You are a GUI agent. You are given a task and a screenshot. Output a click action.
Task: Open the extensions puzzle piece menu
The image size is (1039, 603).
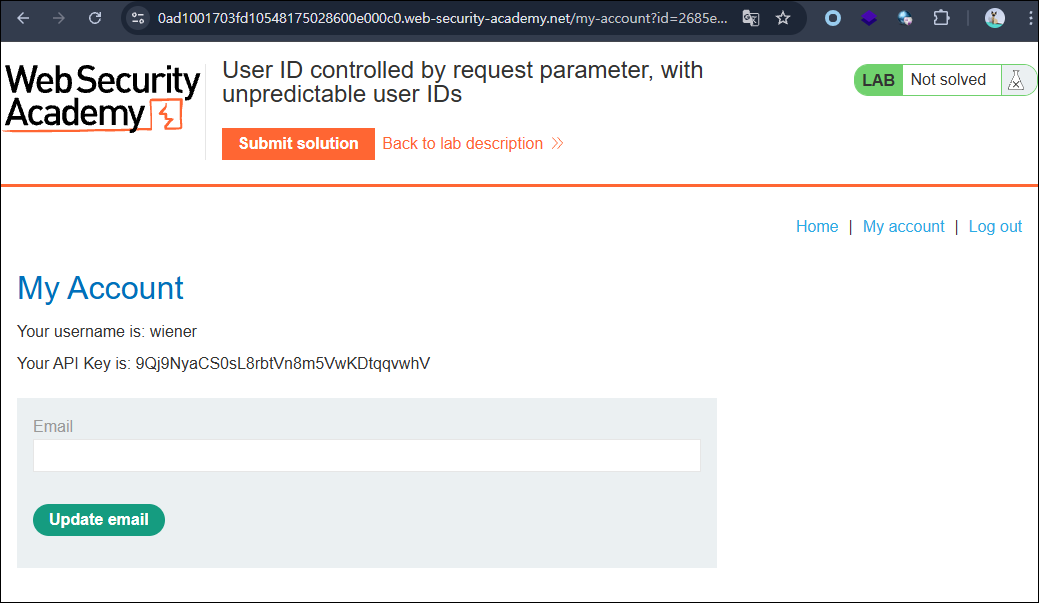[941, 18]
